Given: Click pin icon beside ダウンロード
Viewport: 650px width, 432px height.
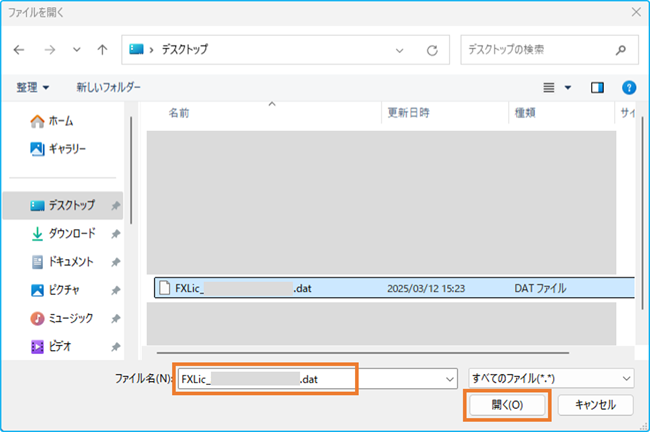Looking at the screenshot, I should [116, 234].
